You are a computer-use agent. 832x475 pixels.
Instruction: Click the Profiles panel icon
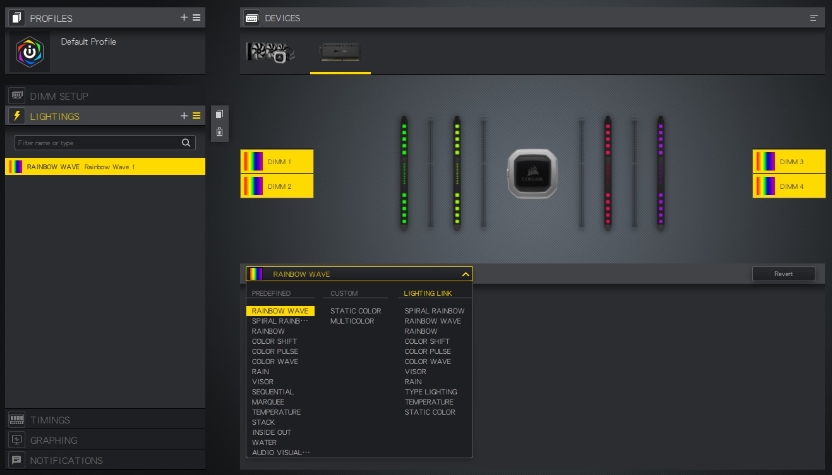point(16,18)
